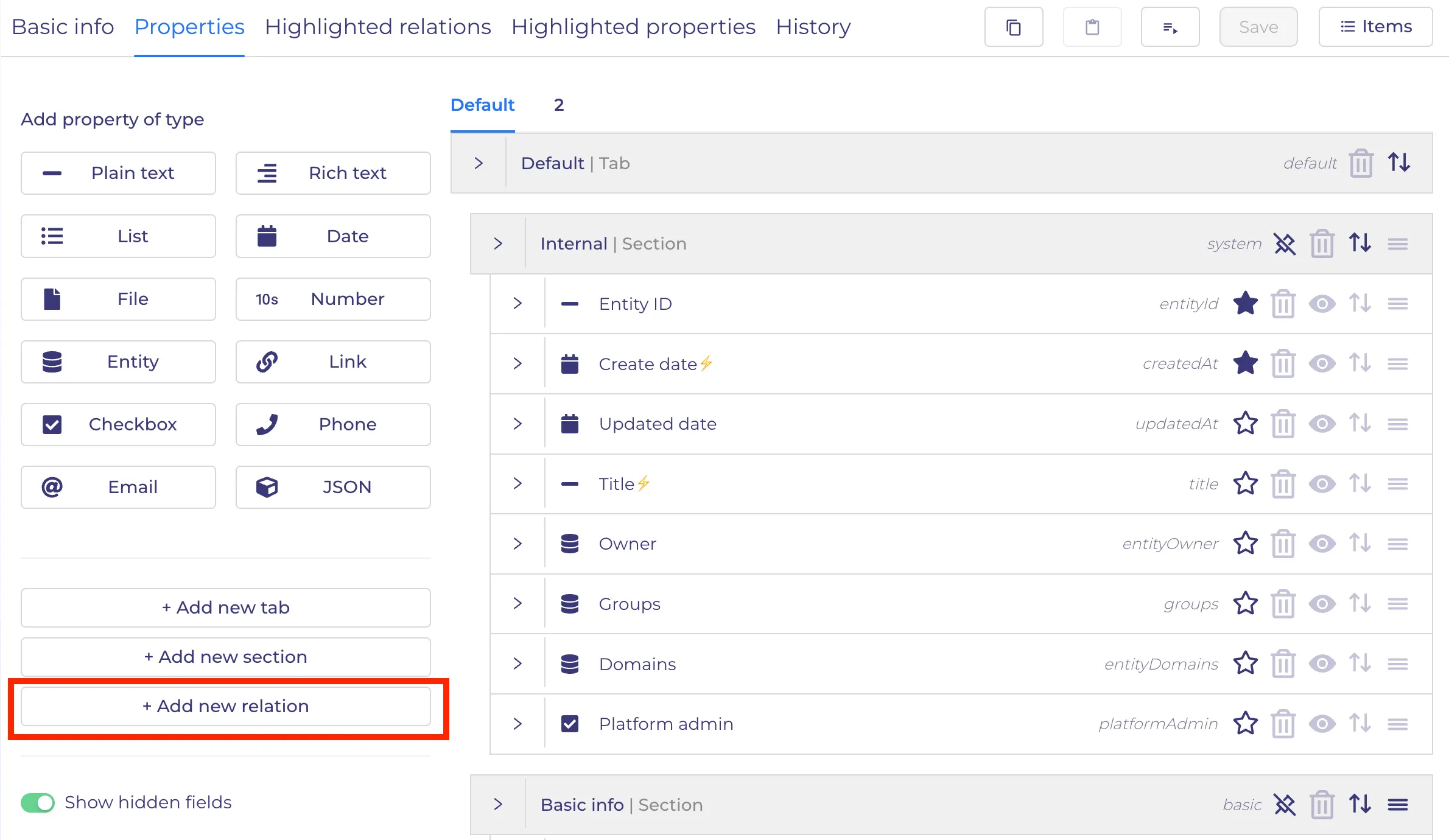Screen dimensions: 1449x840
Task: Click sort arrows on Default tab row
Action: pos(1399,163)
